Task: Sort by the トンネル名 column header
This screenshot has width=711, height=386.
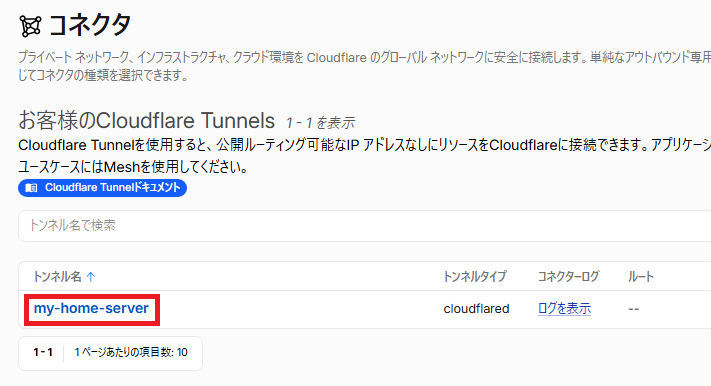Action: (58, 277)
